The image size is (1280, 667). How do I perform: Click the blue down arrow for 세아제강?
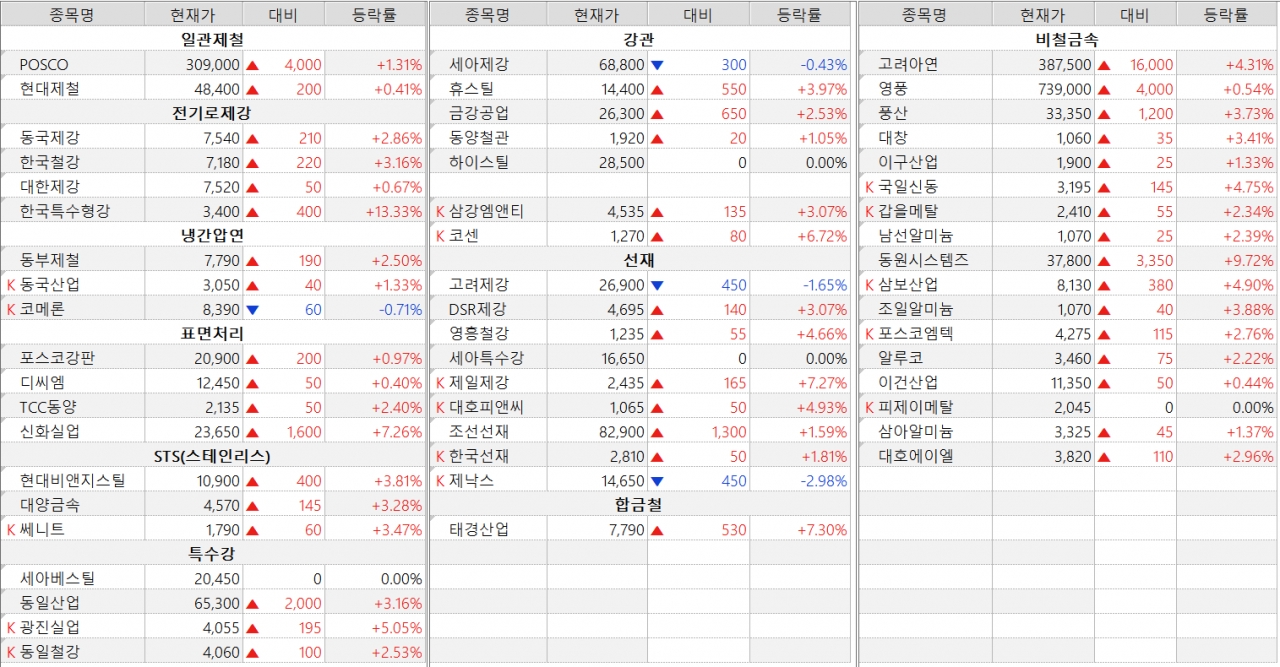click(657, 65)
